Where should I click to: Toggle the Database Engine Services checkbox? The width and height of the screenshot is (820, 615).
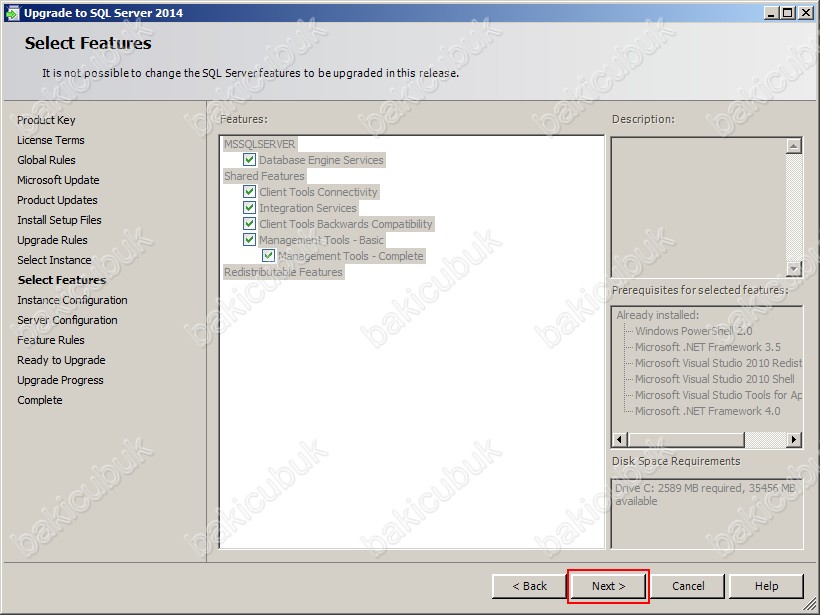(x=249, y=160)
